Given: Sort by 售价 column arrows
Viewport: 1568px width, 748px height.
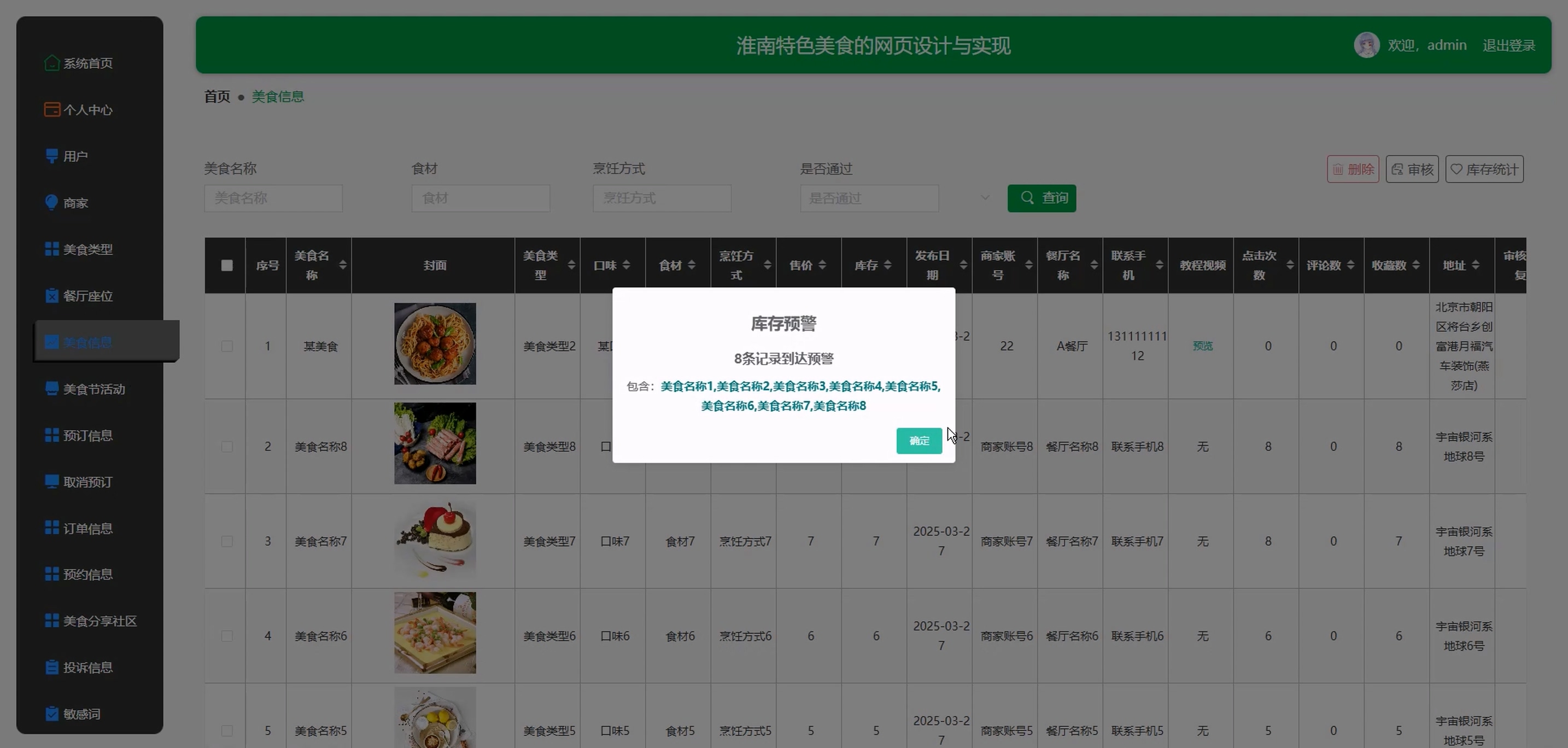Looking at the screenshot, I should [x=822, y=265].
